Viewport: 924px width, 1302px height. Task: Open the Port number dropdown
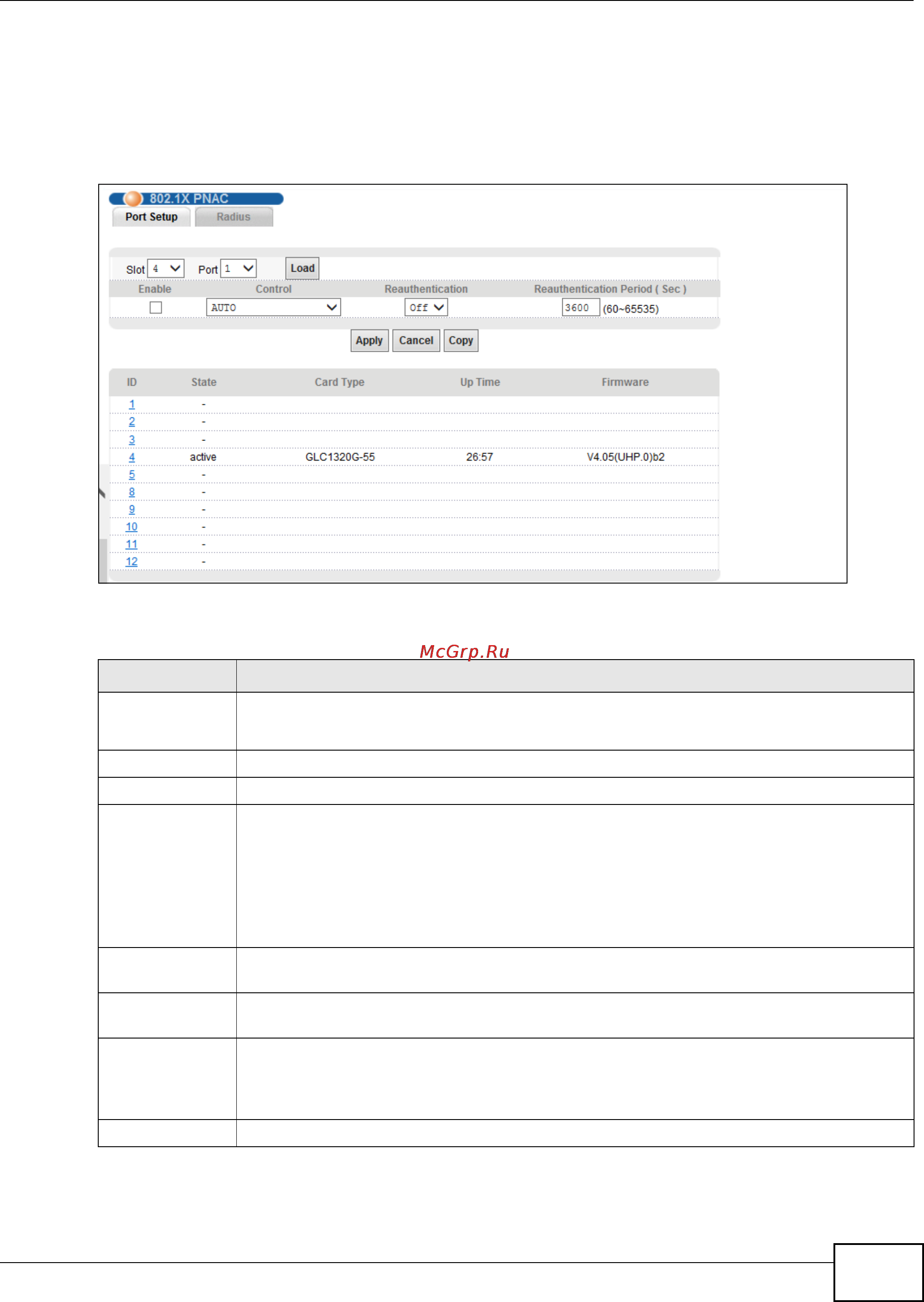(239, 268)
